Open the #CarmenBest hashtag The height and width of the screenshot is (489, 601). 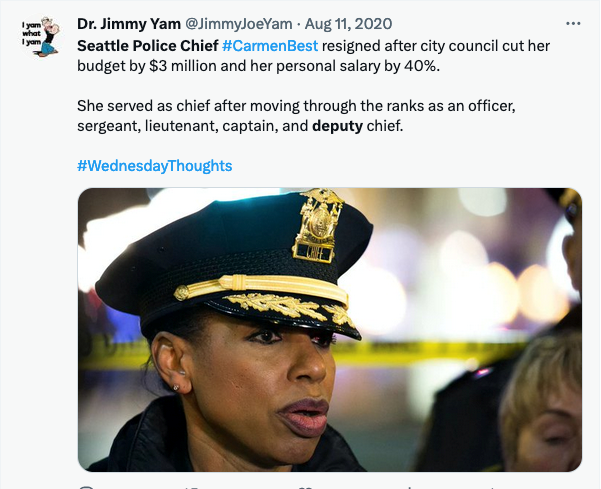[x=270, y=46]
